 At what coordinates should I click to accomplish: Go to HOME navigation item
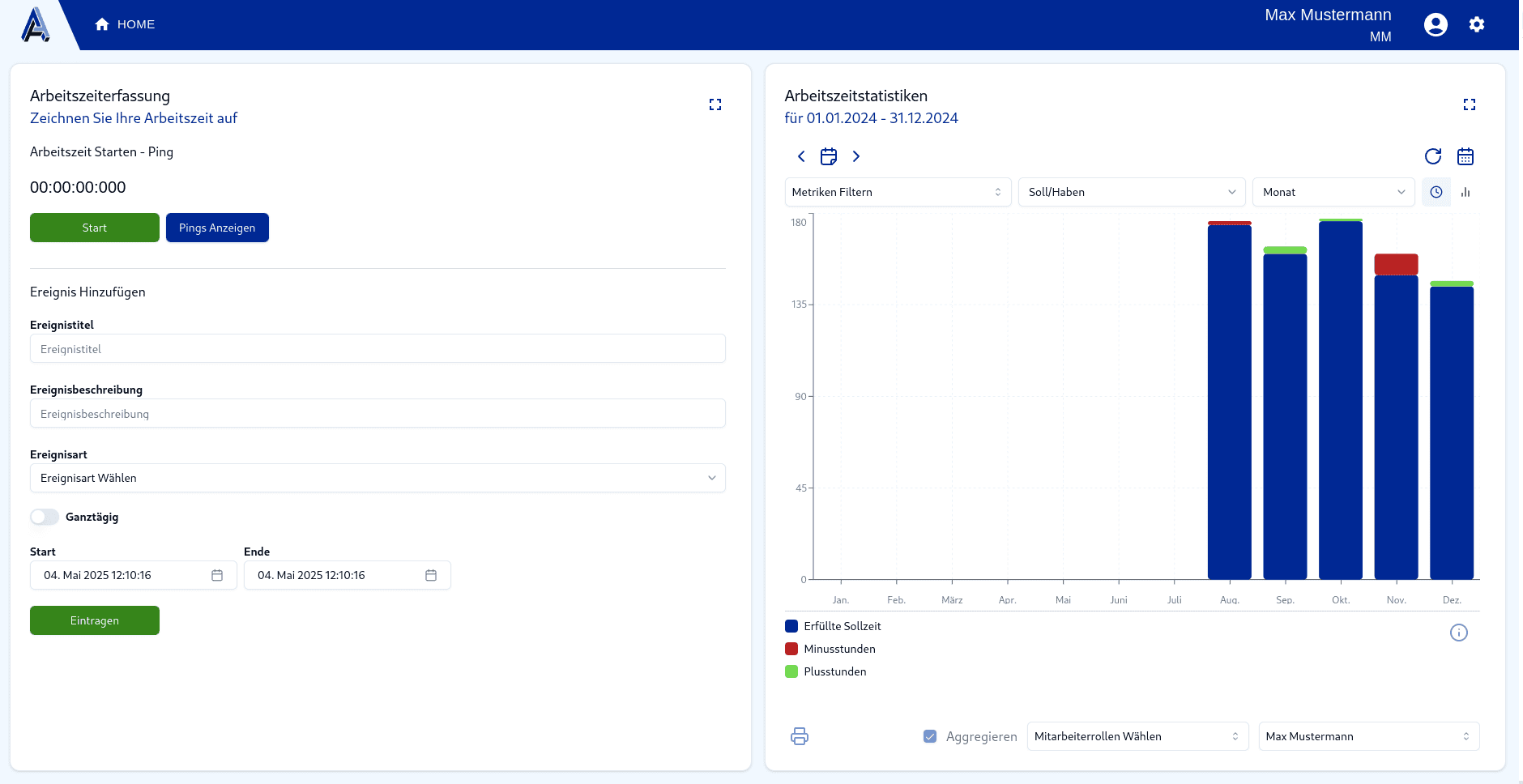(125, 24)
